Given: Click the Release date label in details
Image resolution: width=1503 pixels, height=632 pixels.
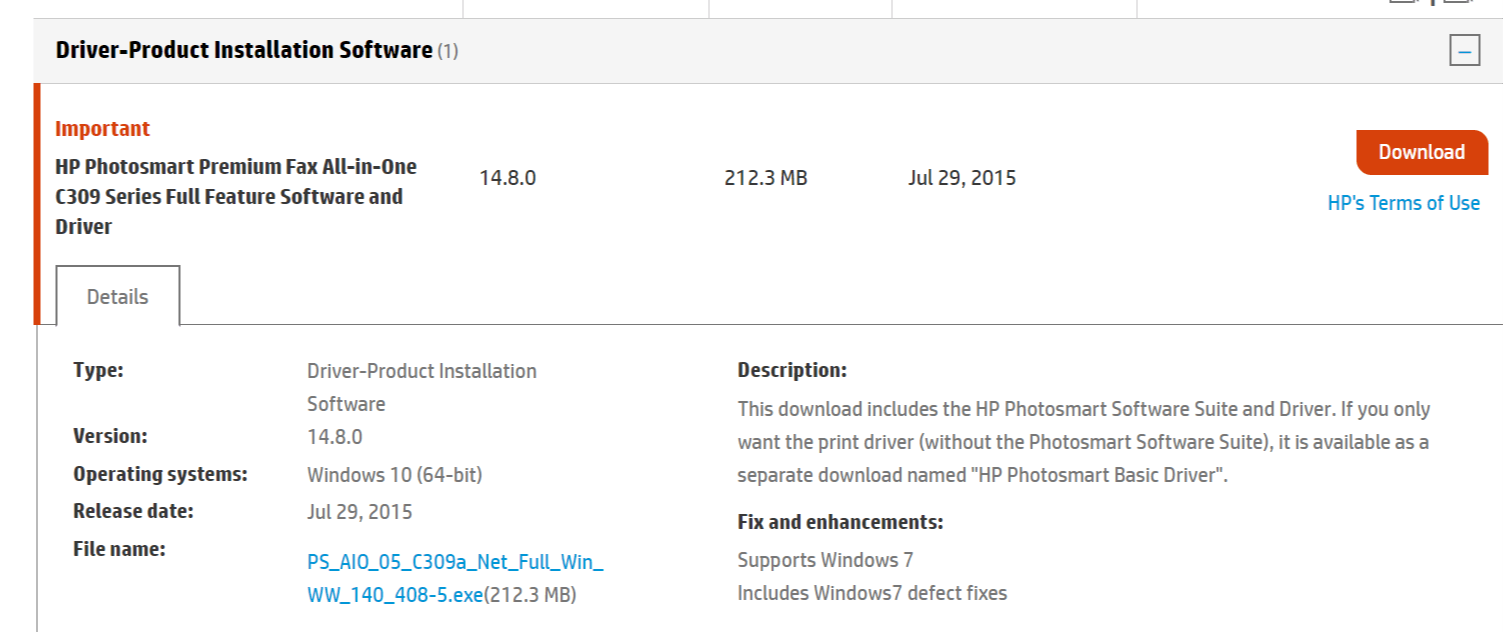Looking at the screenshot, I should click(133, 511).
